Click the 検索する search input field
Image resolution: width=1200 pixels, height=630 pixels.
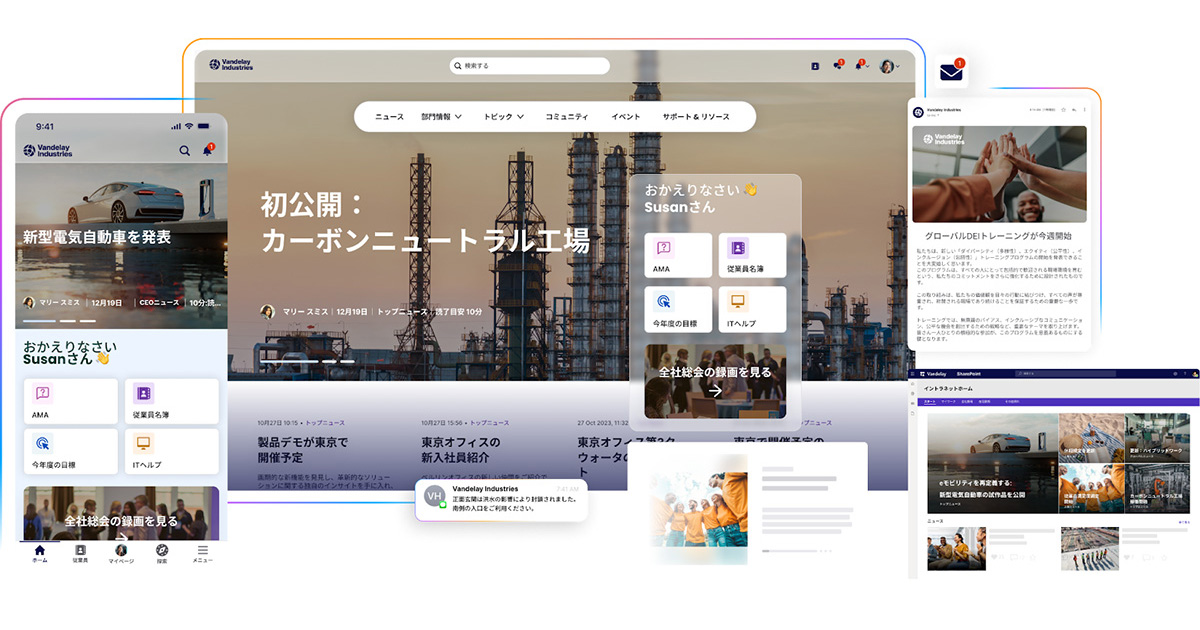pos(528,66)
